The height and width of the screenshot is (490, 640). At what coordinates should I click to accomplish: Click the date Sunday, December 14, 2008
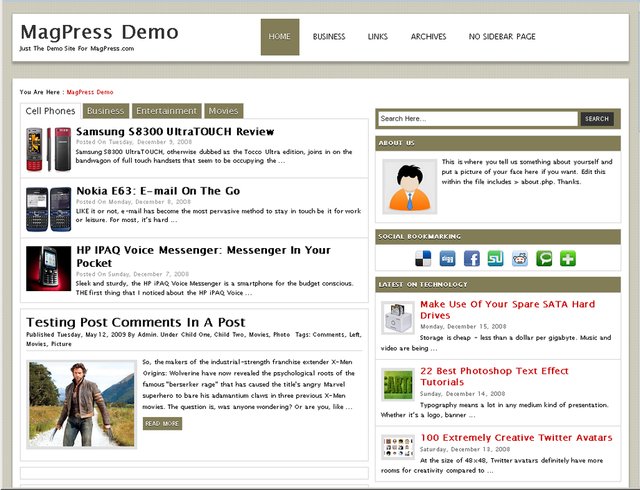click(462, 394)
